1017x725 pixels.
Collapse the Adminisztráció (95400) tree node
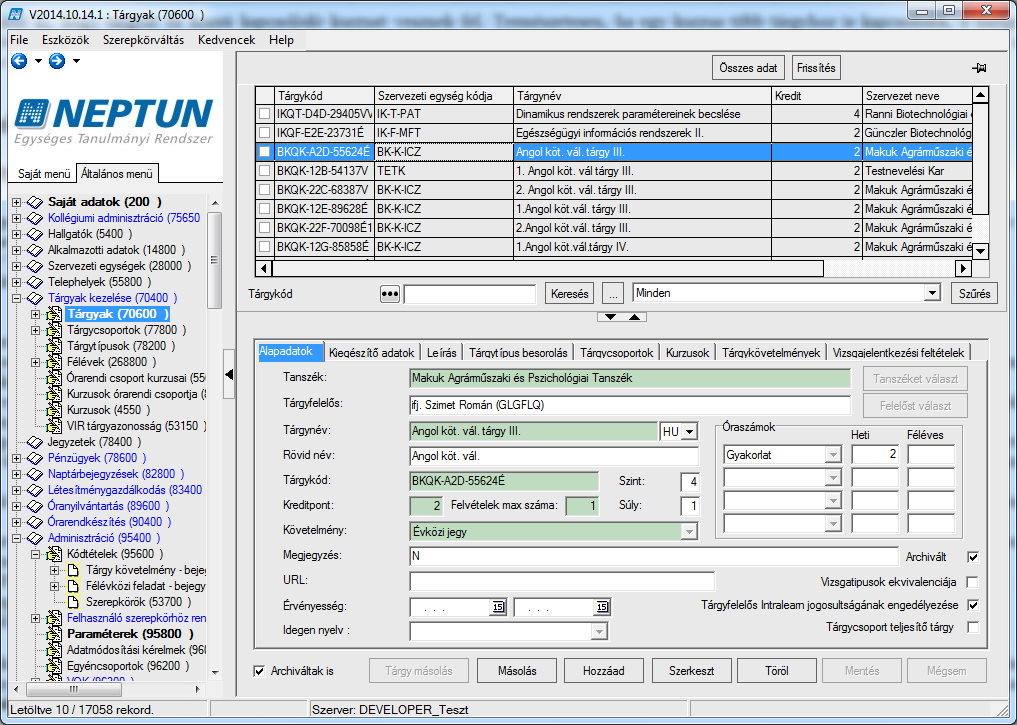point(16,538)
